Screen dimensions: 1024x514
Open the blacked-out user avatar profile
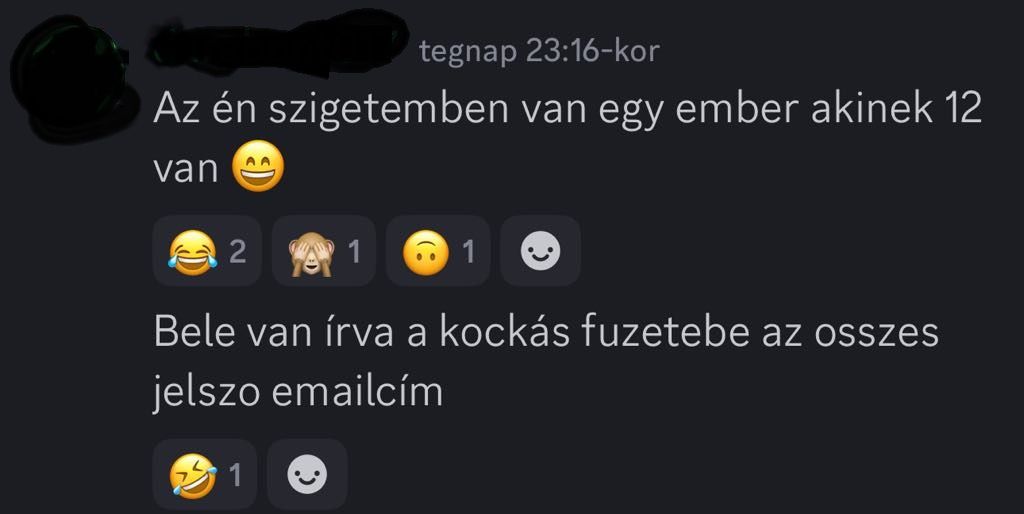pos(72,77)
